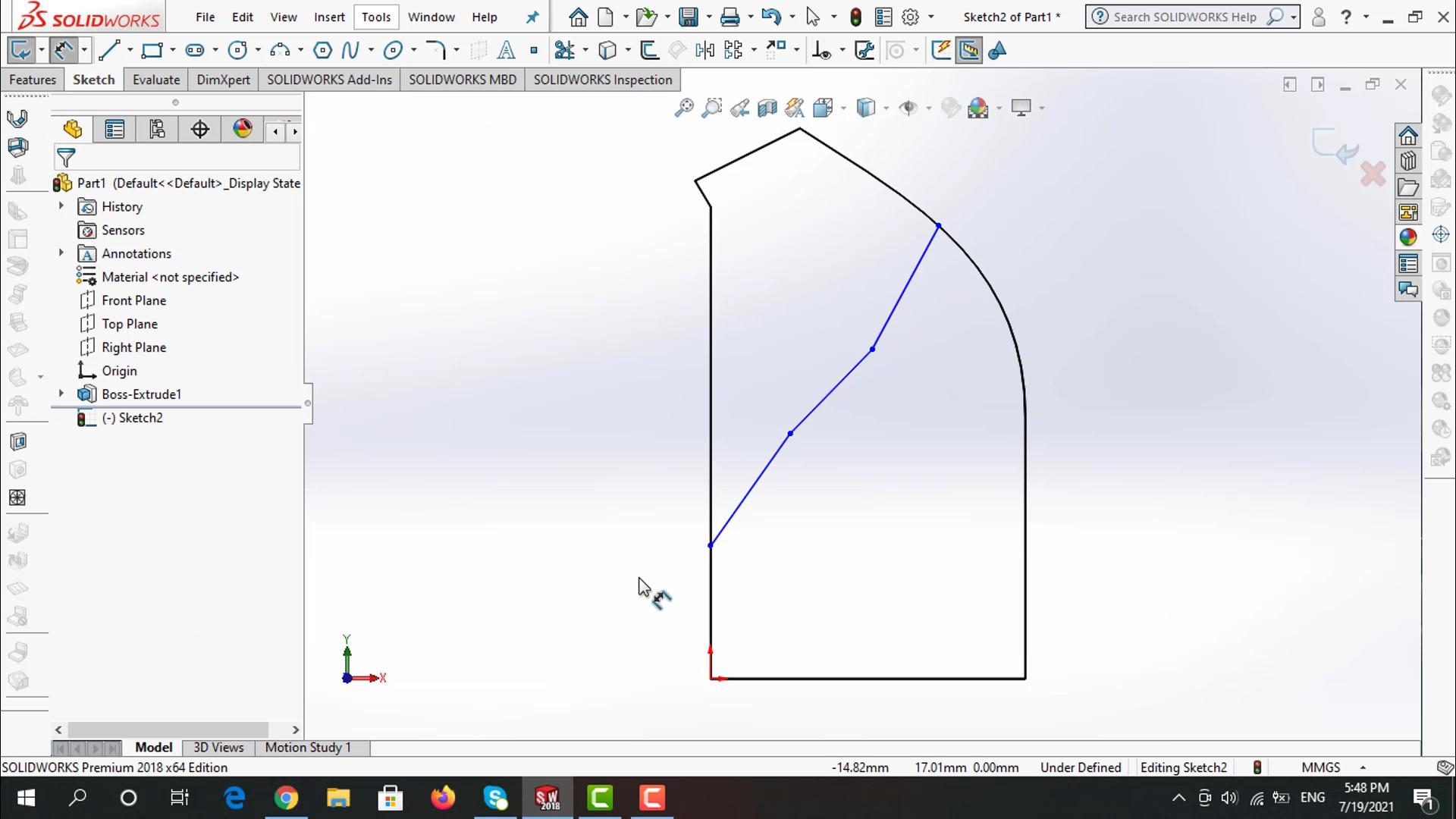Open the Insert menu
The image size is (1456, 819).
pos(329,17)
